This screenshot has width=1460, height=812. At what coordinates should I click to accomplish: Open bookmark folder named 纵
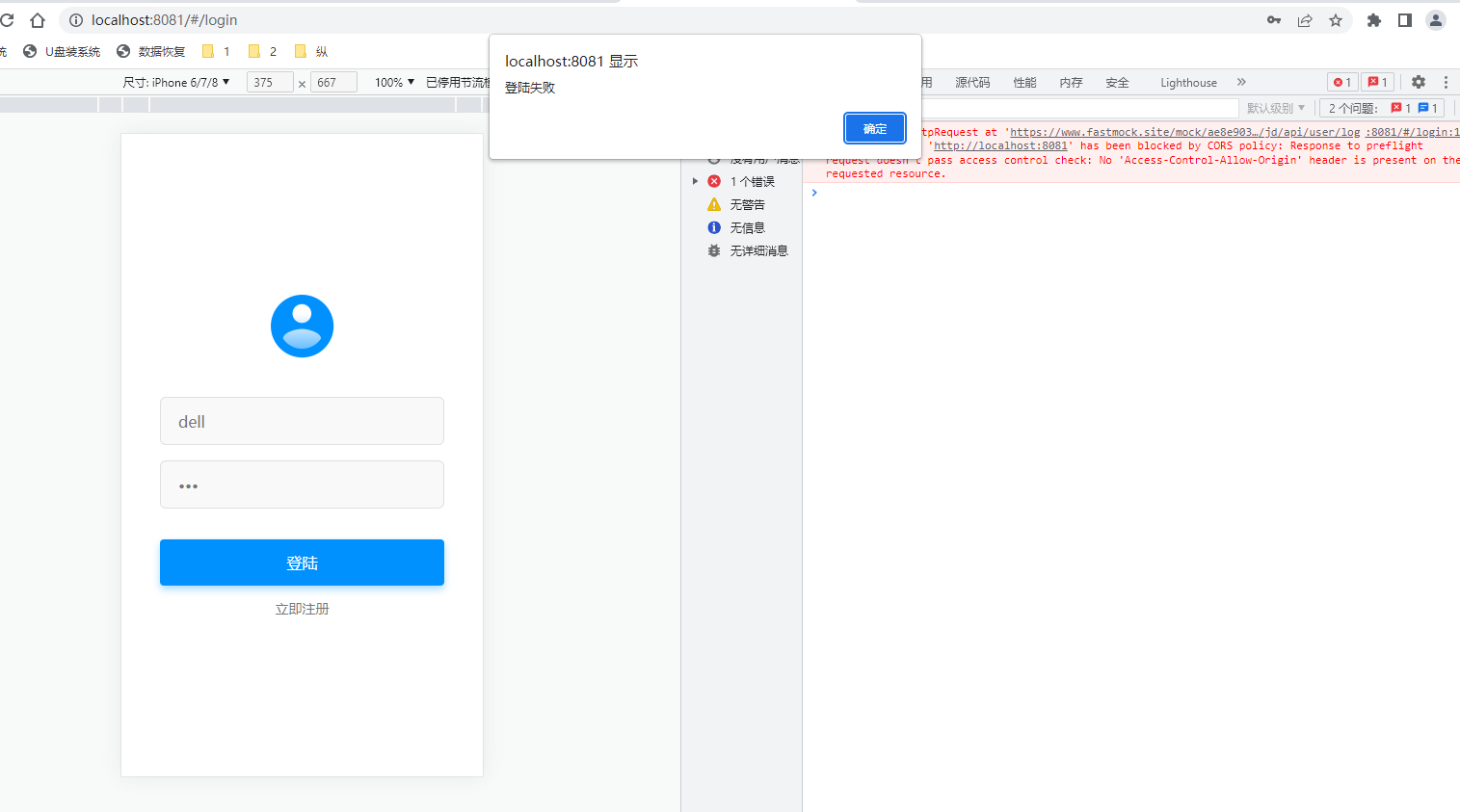(x=310, y=52)
